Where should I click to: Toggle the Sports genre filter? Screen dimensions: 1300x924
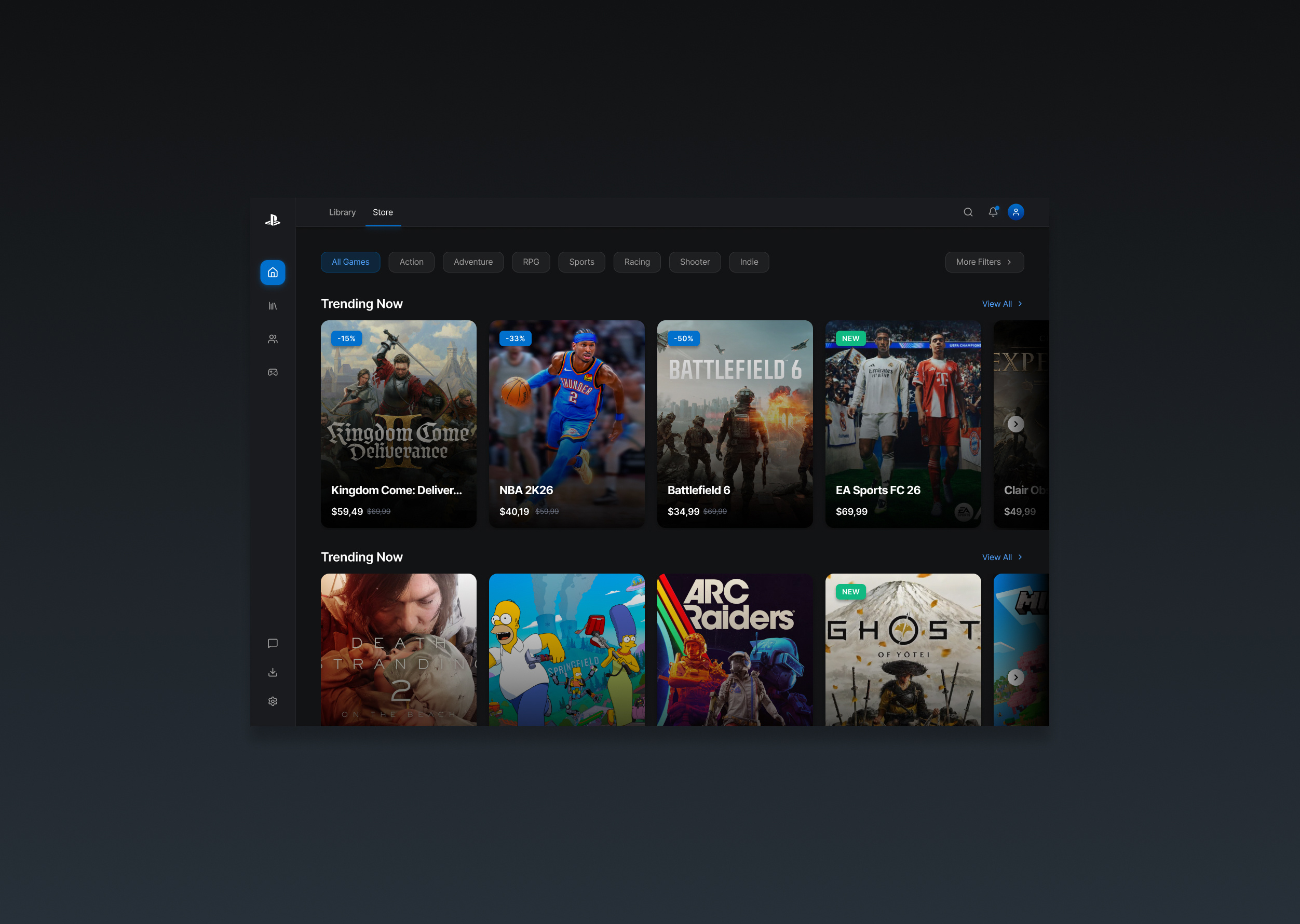pos(581,262)
